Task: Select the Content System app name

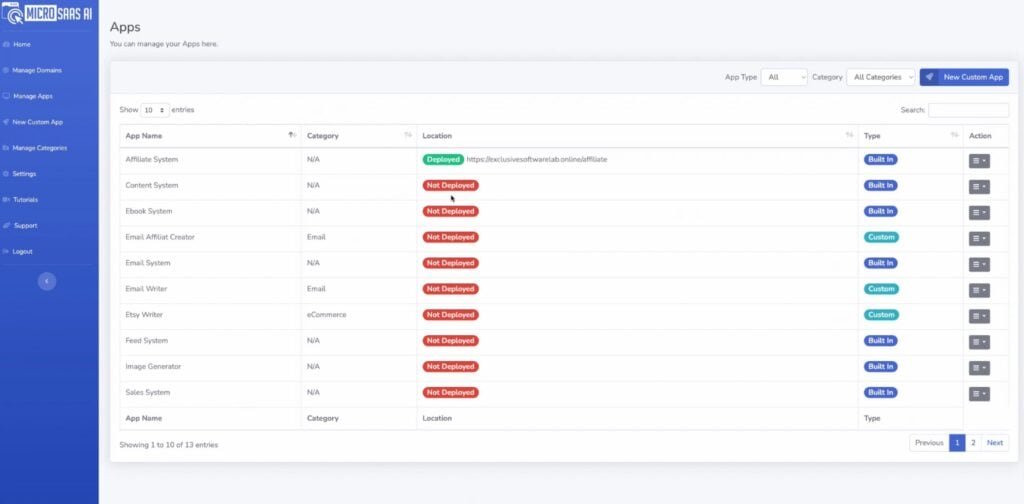Action: (152, 185)
